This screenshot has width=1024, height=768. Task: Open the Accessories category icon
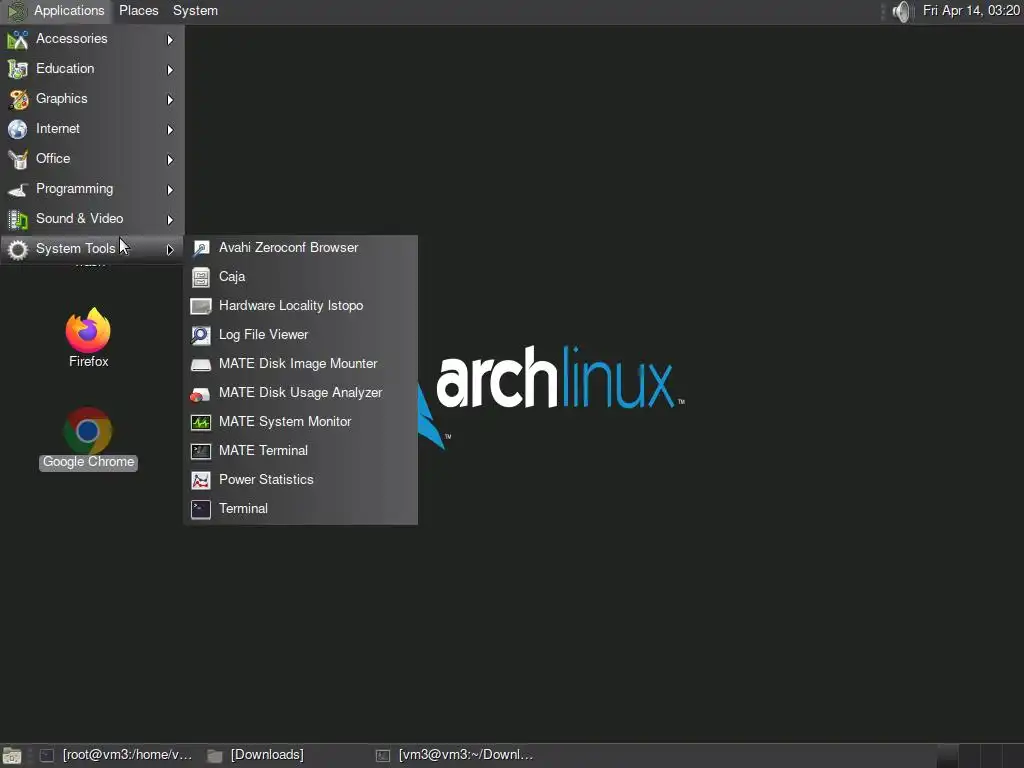pos(18,39)
